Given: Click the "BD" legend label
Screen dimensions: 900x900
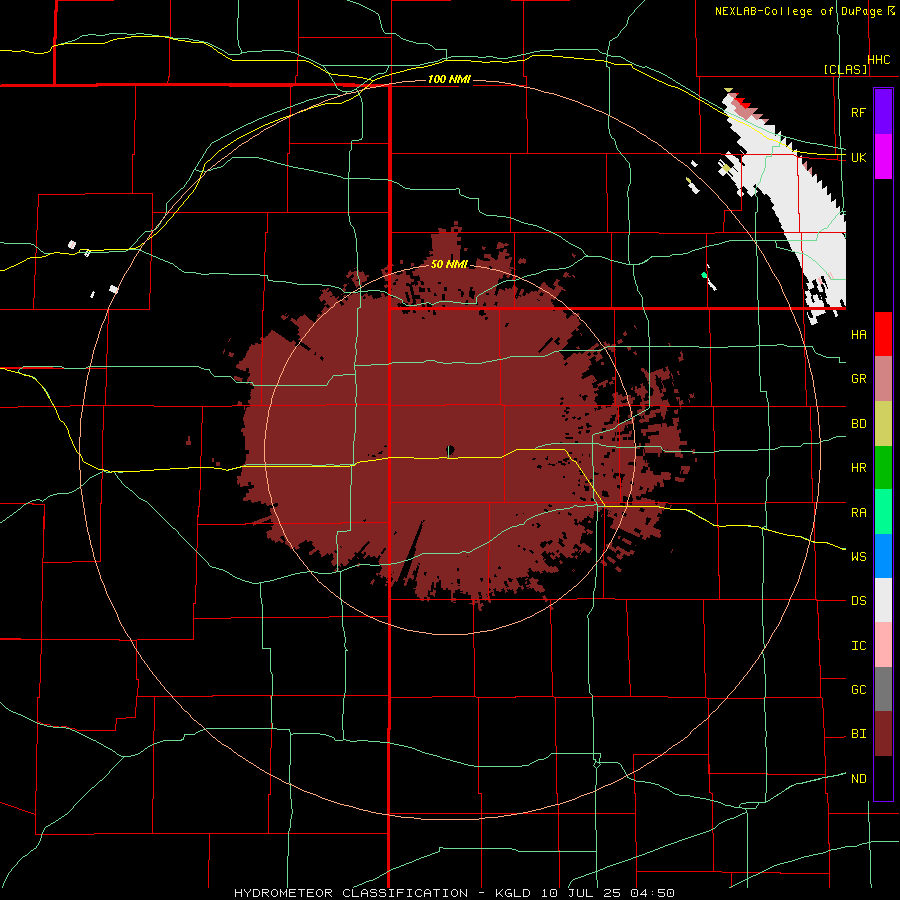Looking at the screenshot, I should pos(858,424).
